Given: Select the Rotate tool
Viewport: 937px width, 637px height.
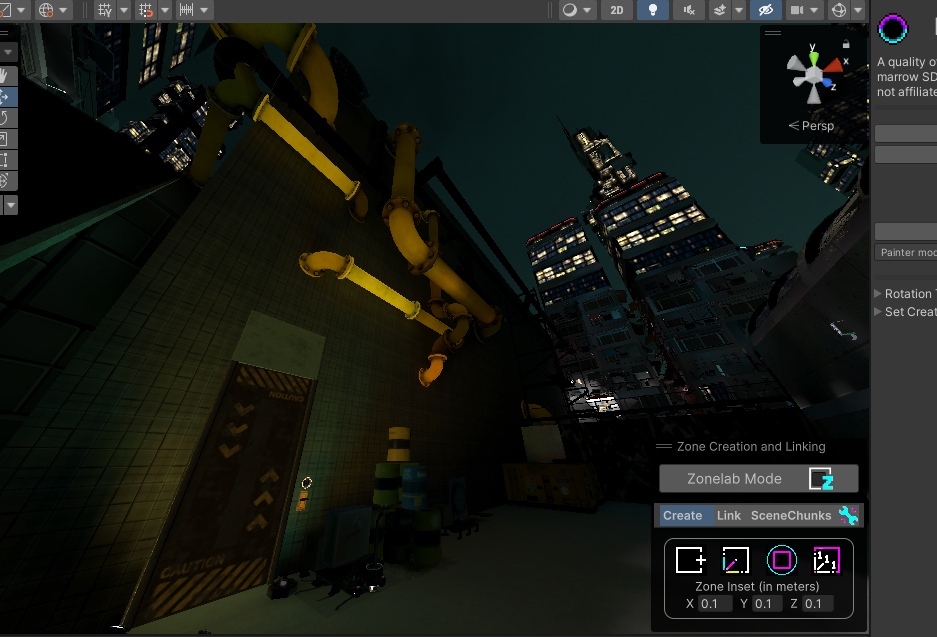Looking at the screenshot, I should coord(5,117).
